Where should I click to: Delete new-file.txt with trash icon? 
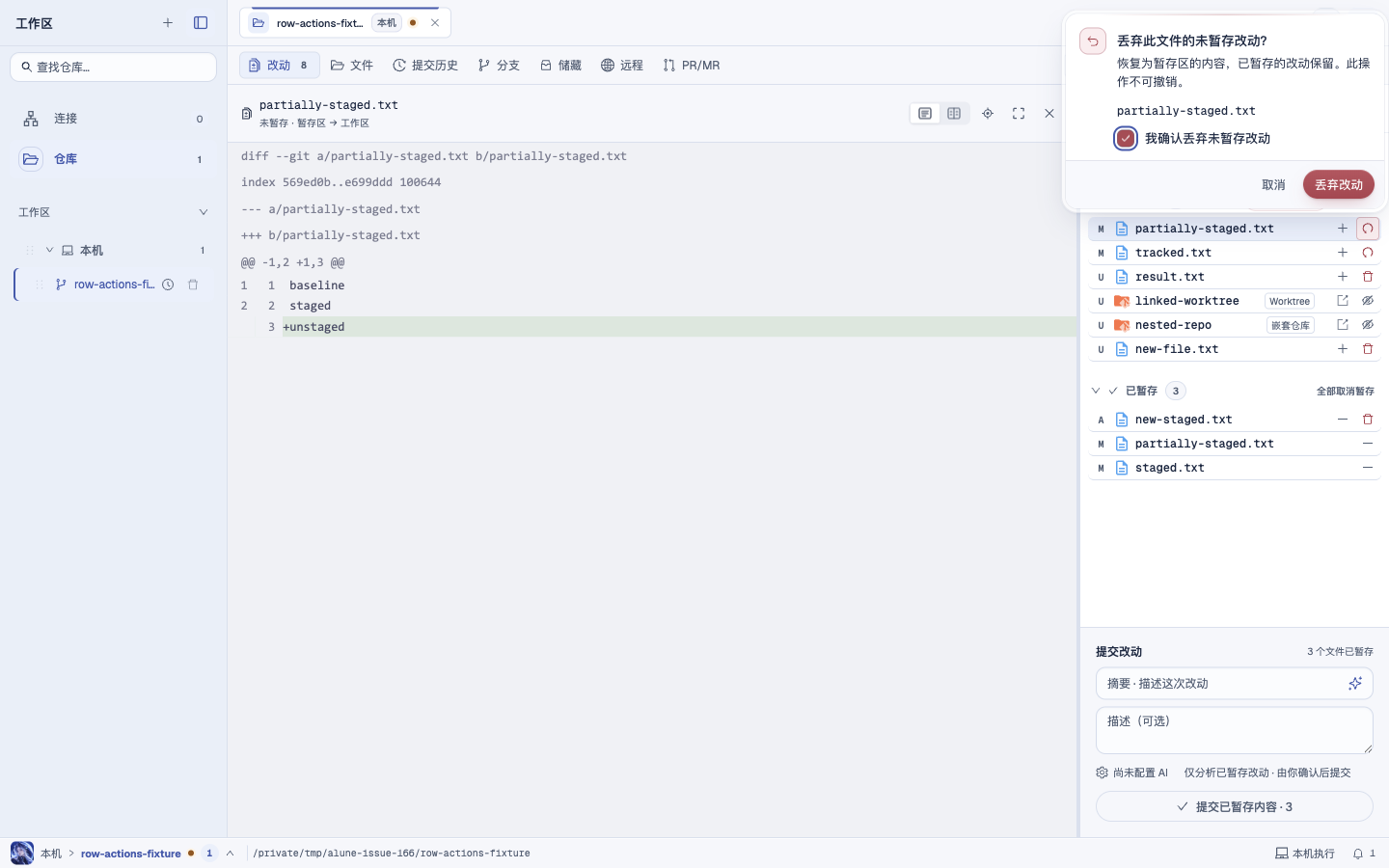pyautogui.click(x=1368, y=349)
